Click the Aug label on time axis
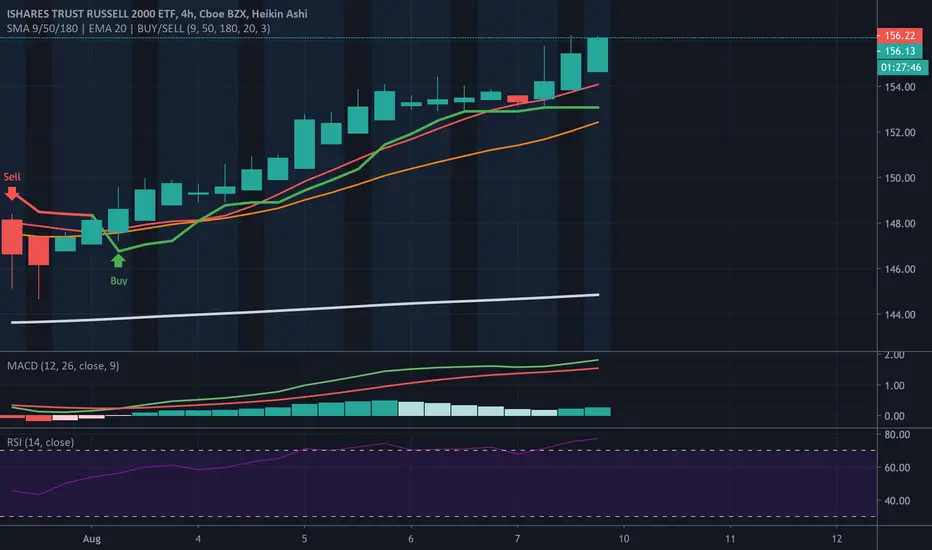This screenshot has width=932, height=550. (92, 539)
